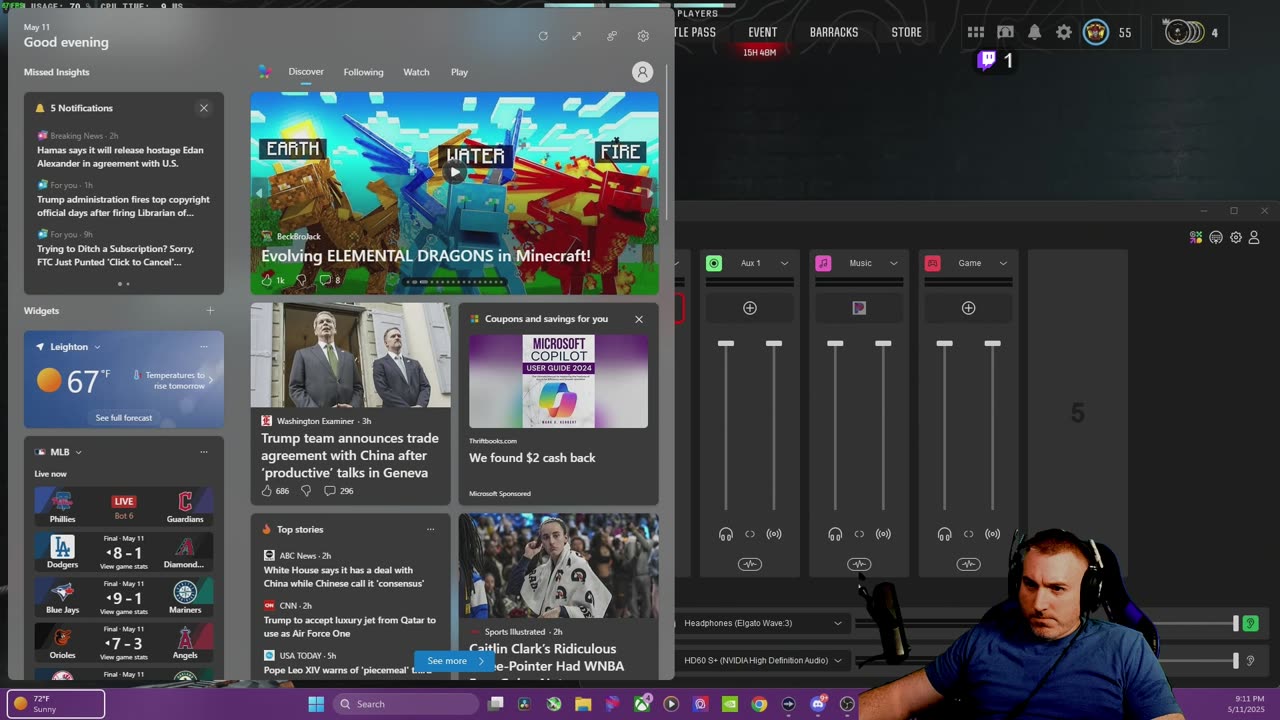Expand Game channel dropdown
Viewport: 1280px width, 720px height.
(1003, 263)
